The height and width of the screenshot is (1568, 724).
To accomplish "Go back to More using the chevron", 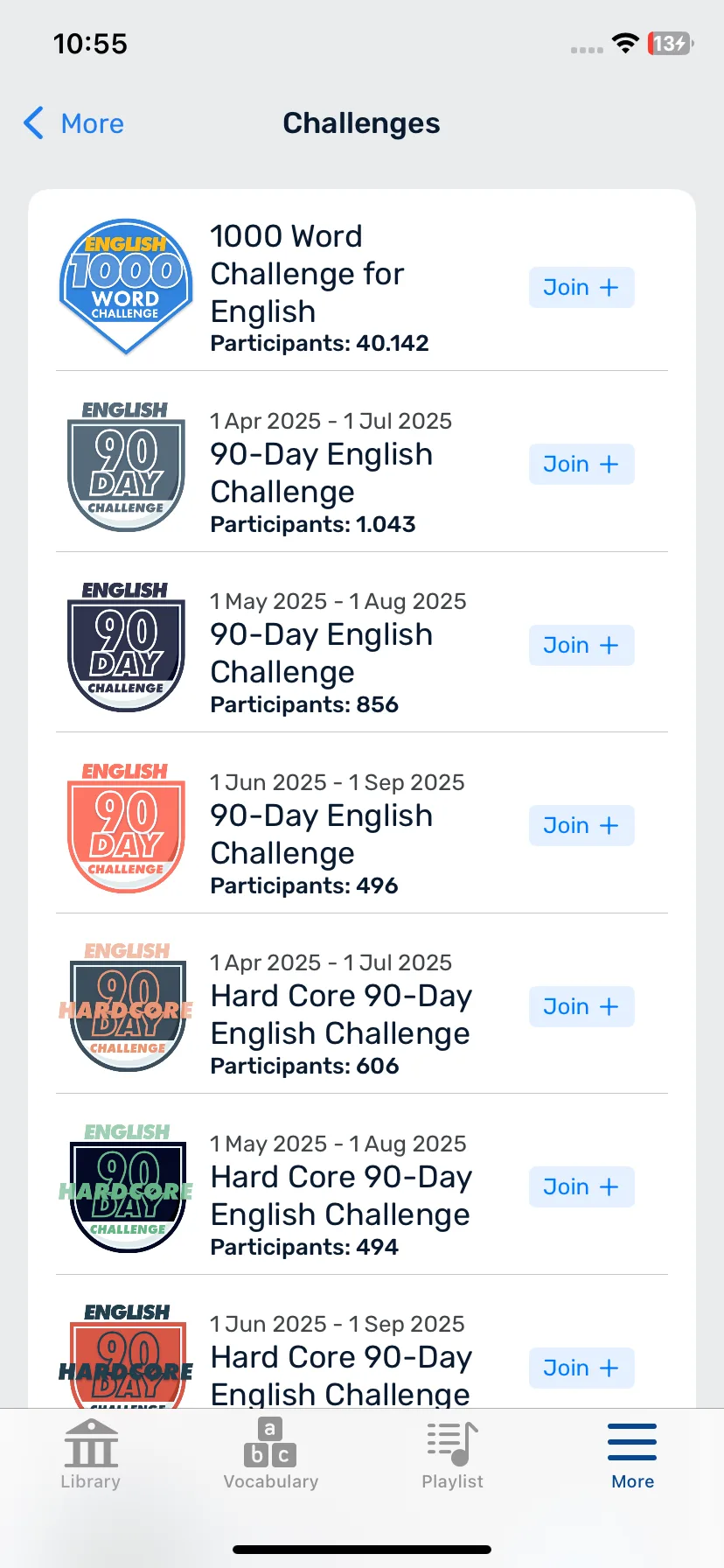I will tap(73, 123).
